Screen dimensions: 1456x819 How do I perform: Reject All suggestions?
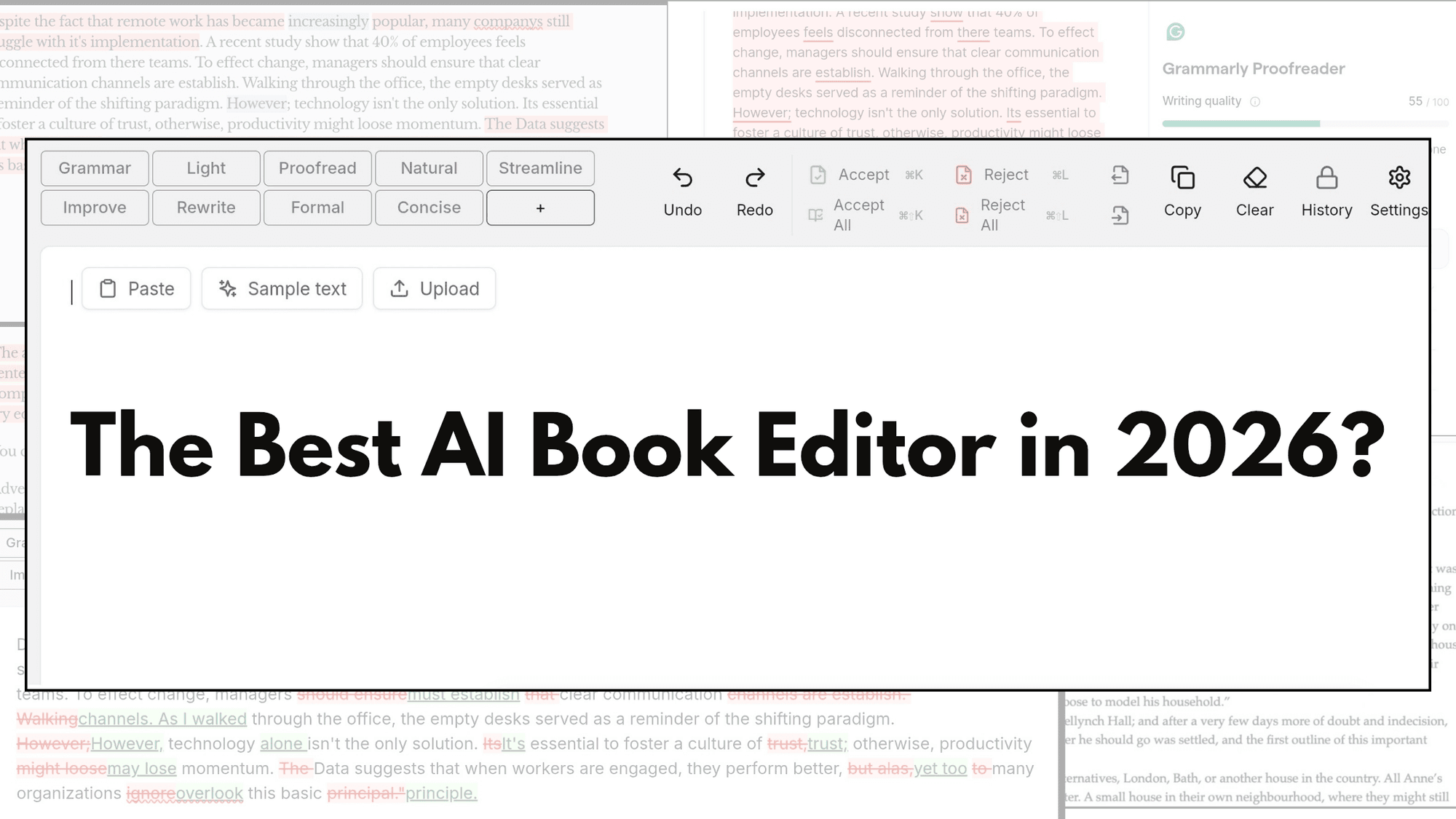click(1011, 215)
